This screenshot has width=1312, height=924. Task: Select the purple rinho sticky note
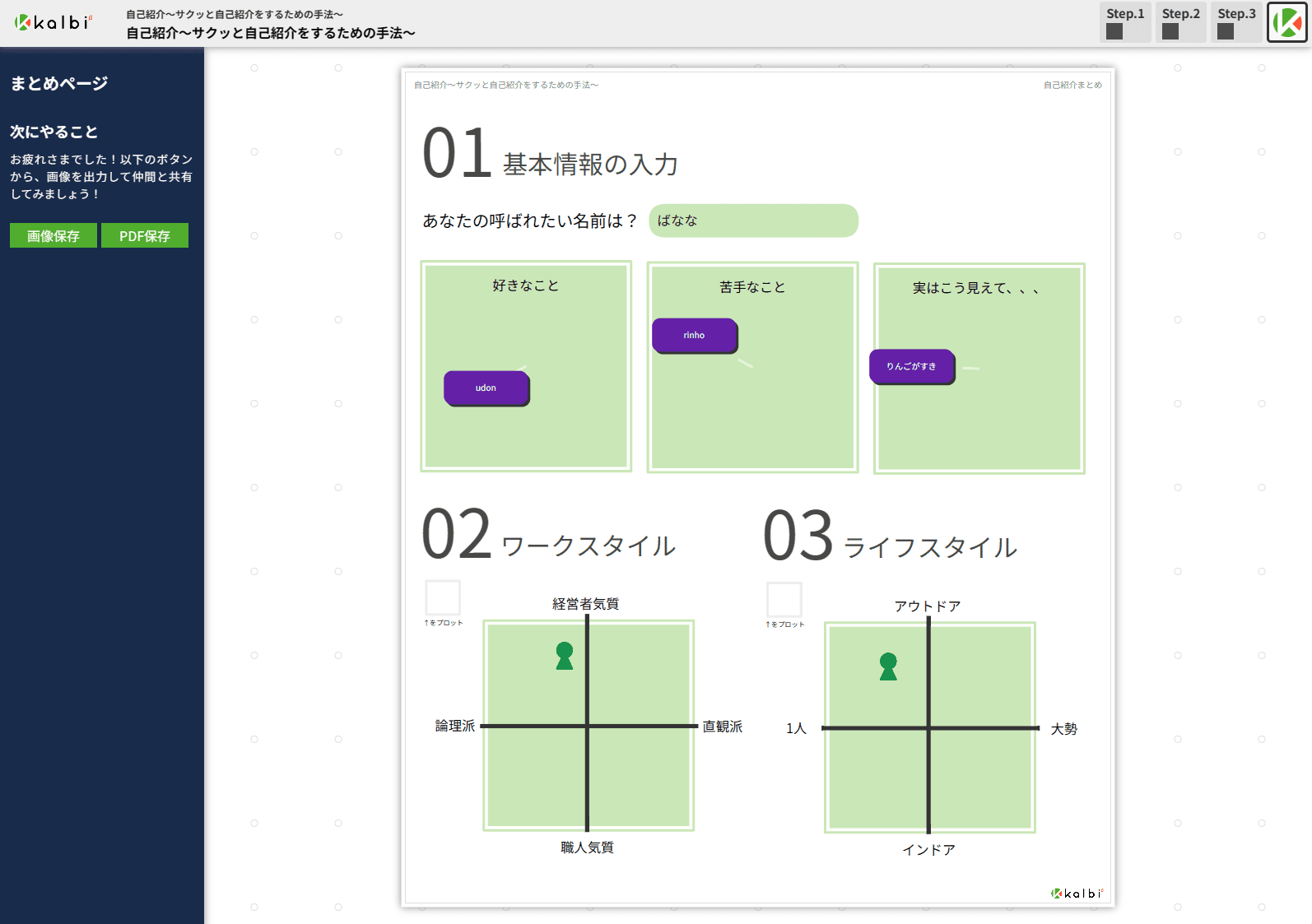[x=694, y=336]
